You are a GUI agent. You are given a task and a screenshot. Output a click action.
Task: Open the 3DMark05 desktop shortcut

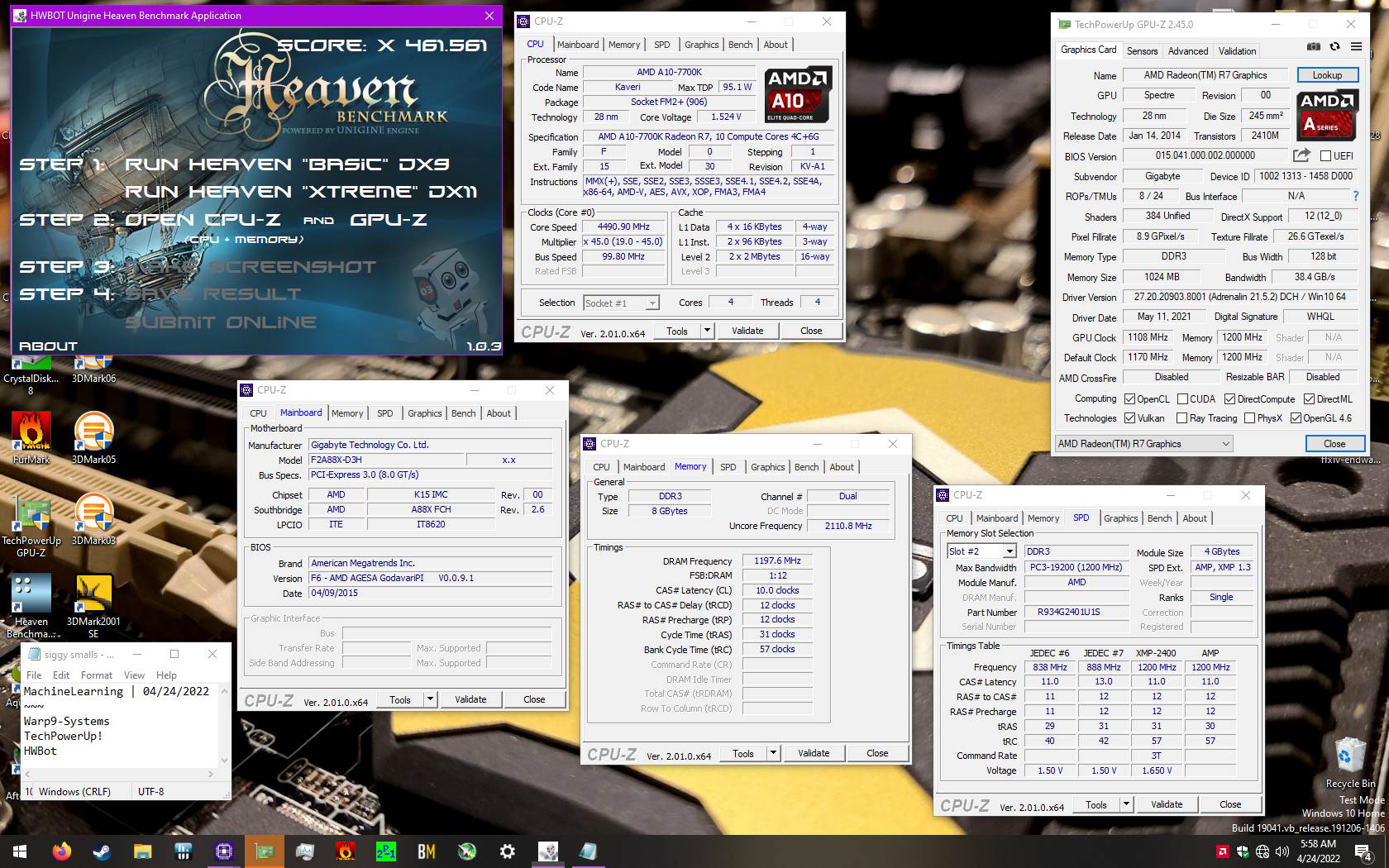pos(93,437)
